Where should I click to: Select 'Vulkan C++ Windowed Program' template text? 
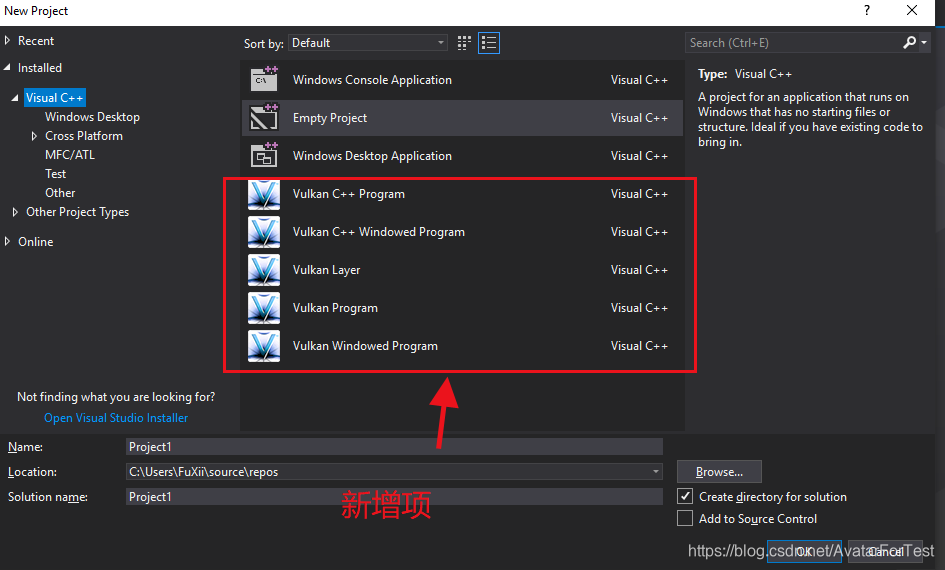point(378,232)
